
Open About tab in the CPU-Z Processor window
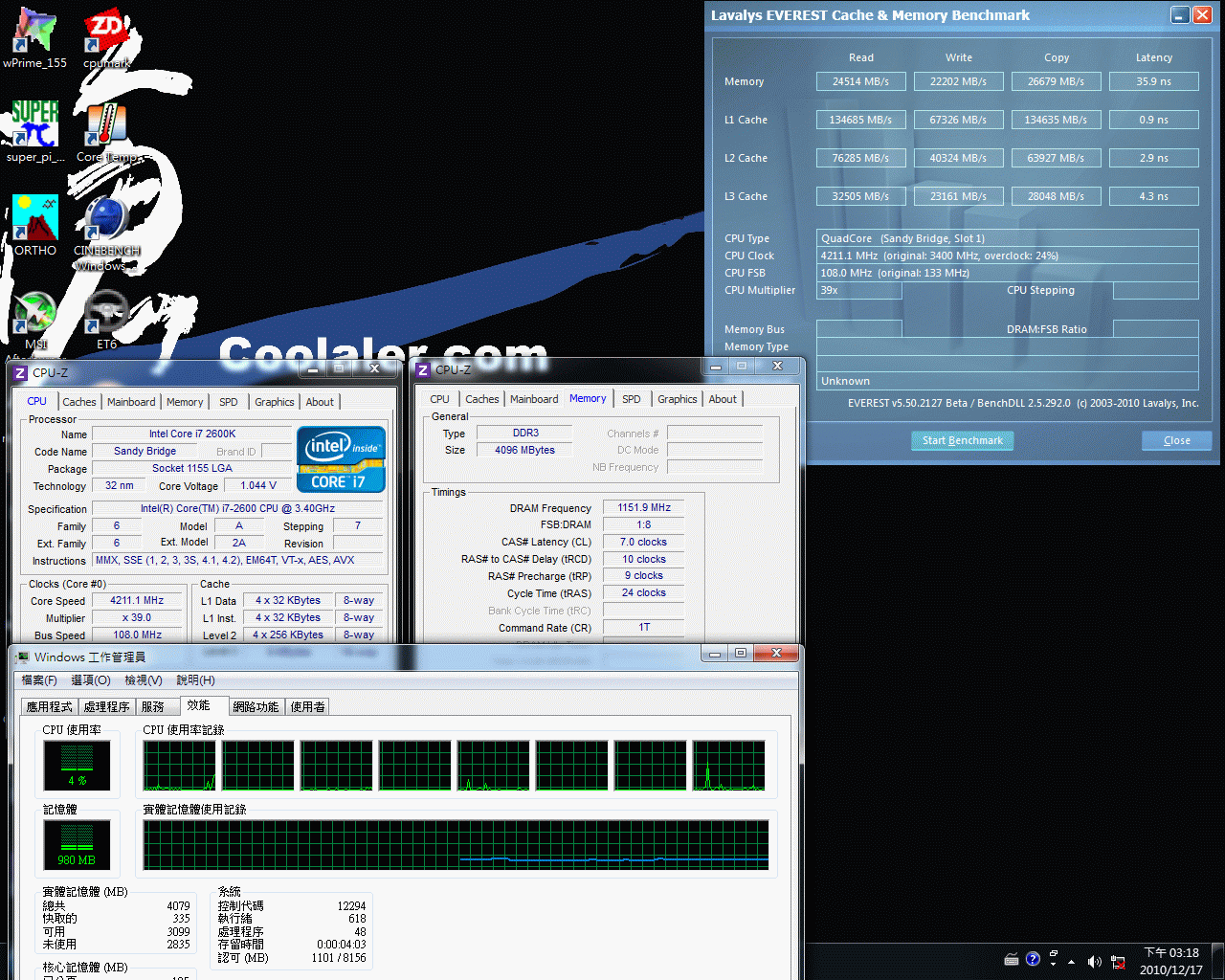tap(320, 402)
